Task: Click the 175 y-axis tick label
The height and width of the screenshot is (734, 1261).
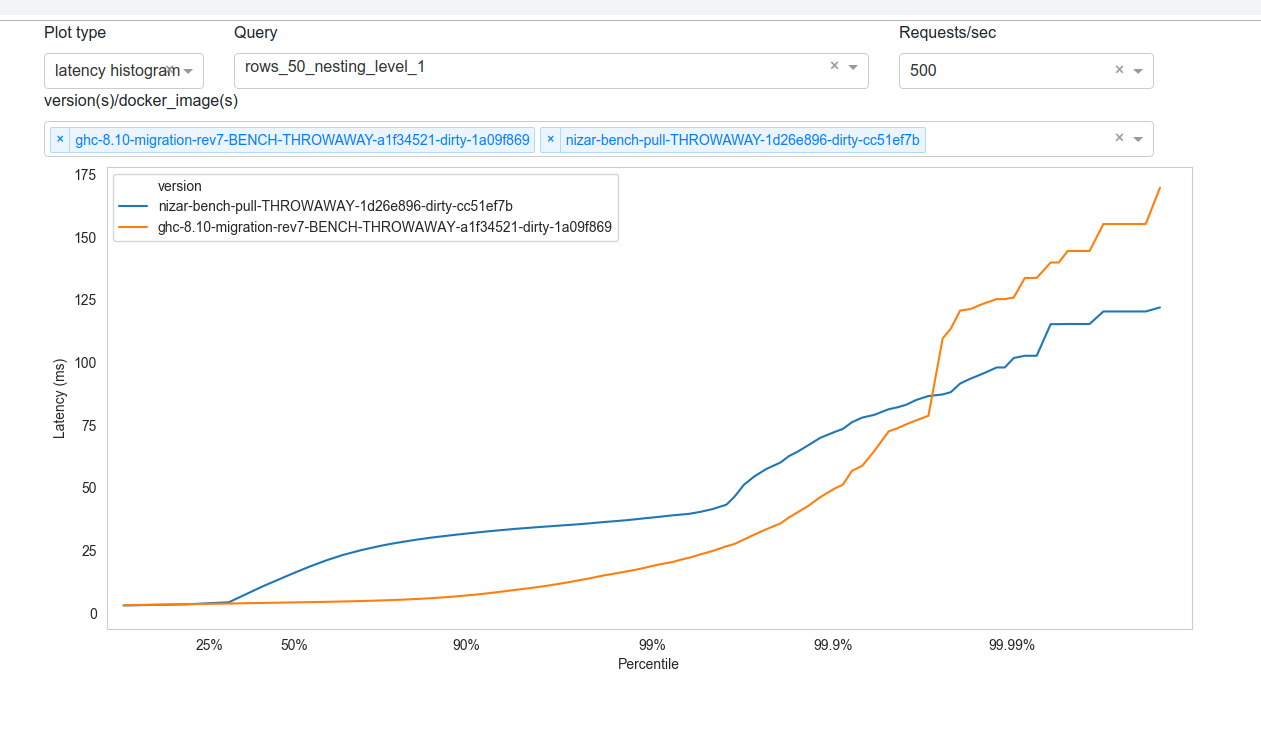Action: [x=85, y=175]
